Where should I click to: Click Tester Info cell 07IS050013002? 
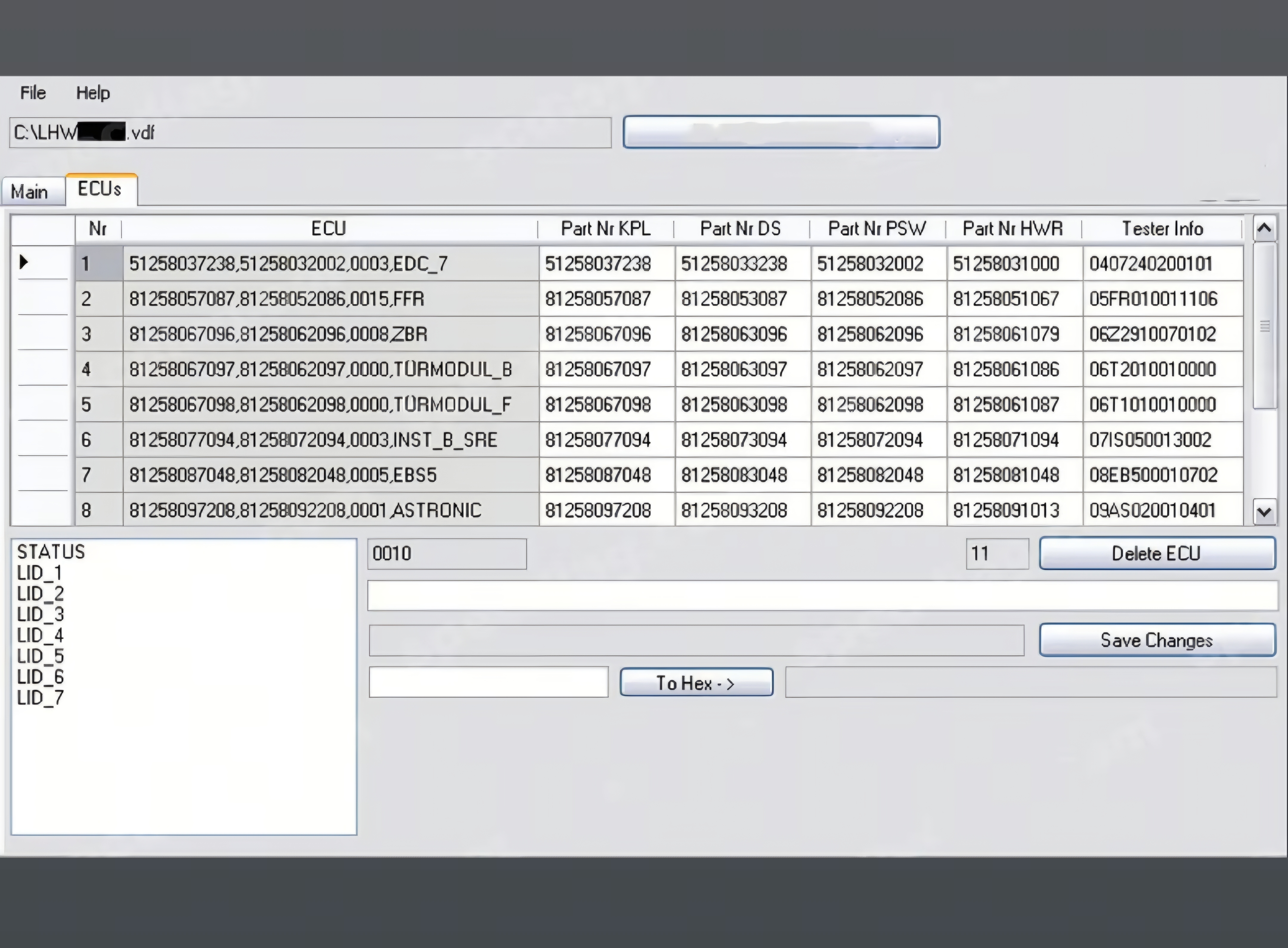point(1163,440)
